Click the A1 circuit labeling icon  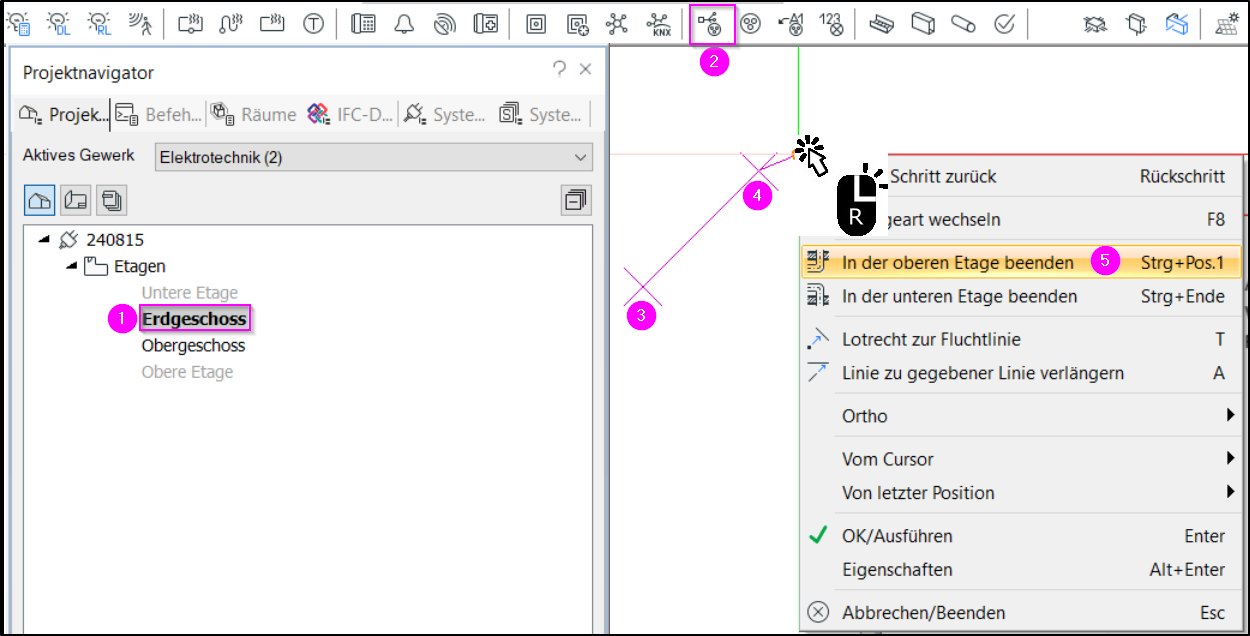pos(791,24)
